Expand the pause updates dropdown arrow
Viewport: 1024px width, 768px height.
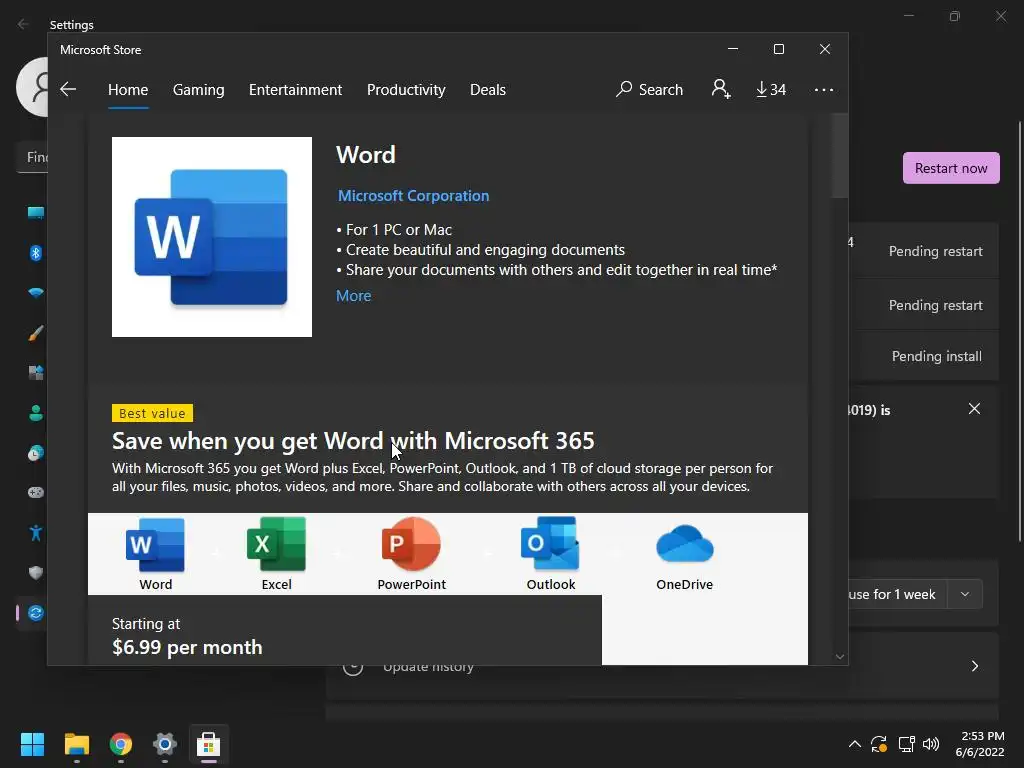(x=965, y=594)
